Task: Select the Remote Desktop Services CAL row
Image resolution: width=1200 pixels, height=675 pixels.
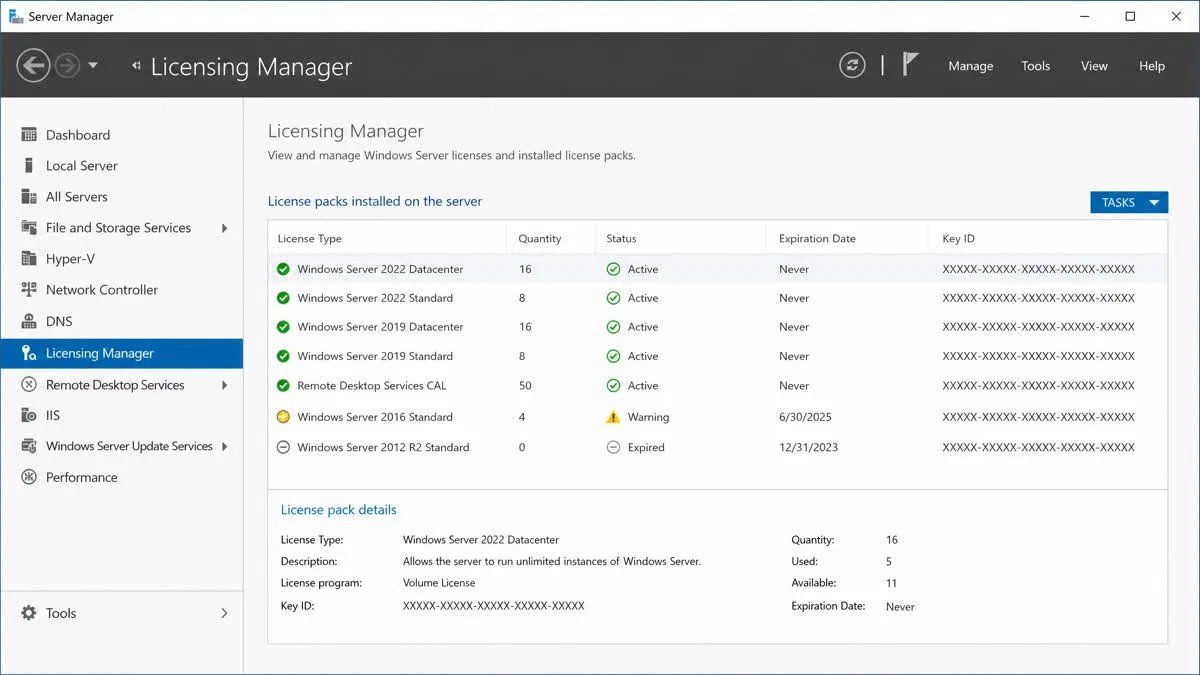Action: pos(718,386)
